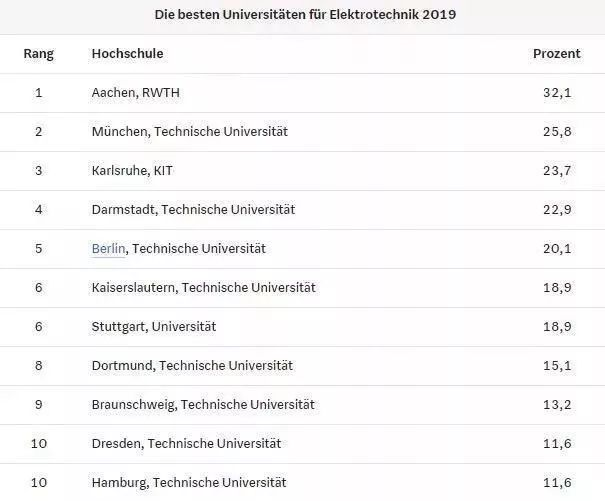The image size is (605, 501).
Task: Click the Stuttgart, Universität entry
Action: 154,327
